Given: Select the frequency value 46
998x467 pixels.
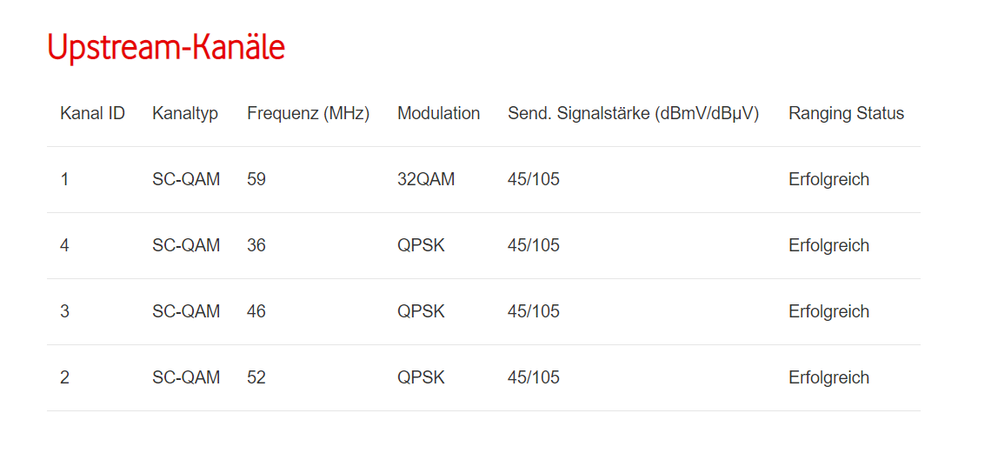Looking at the screenshot, I should (x=257, y=312).
